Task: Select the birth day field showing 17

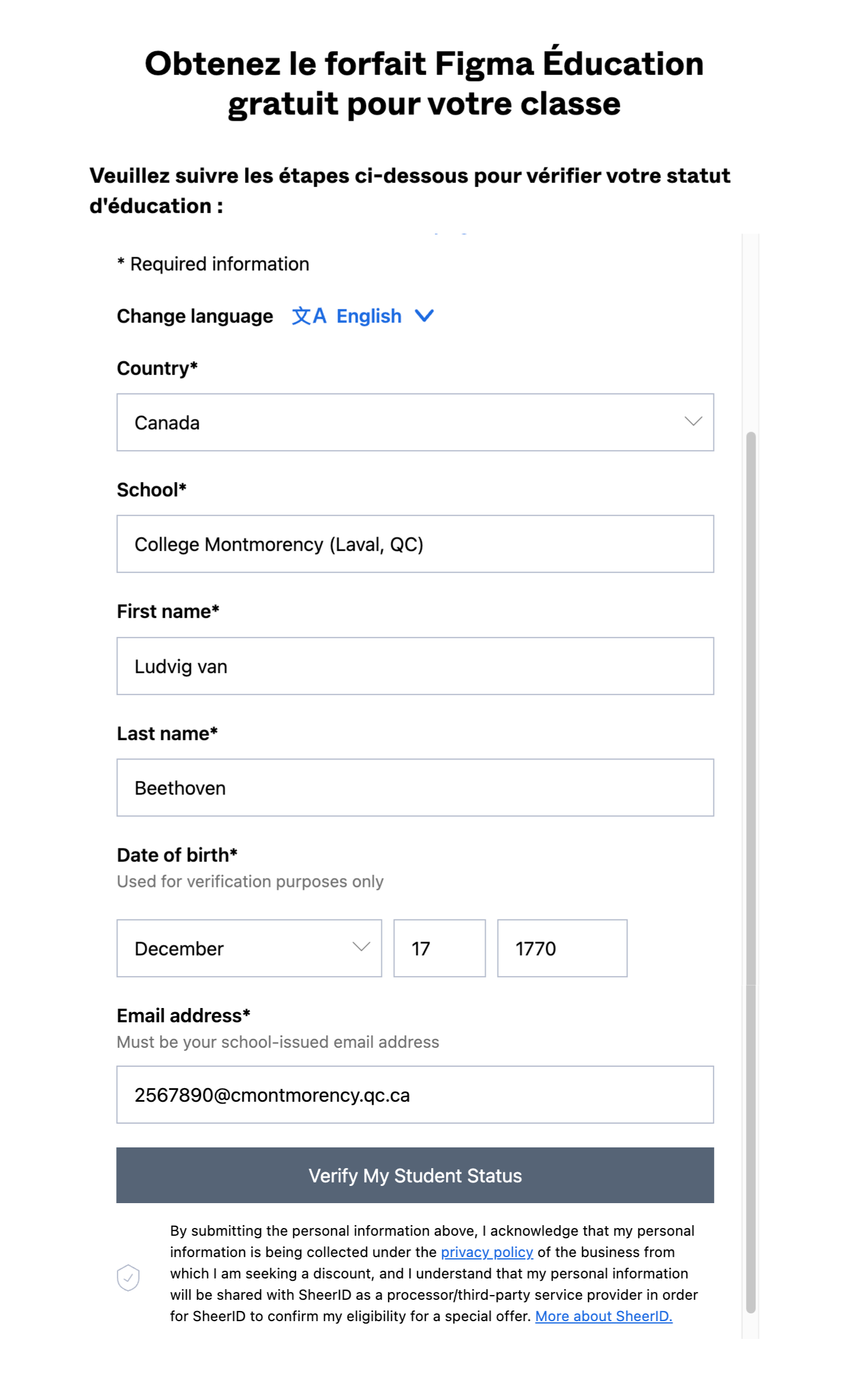Action: pyautogui.click(x=439, y=948)
